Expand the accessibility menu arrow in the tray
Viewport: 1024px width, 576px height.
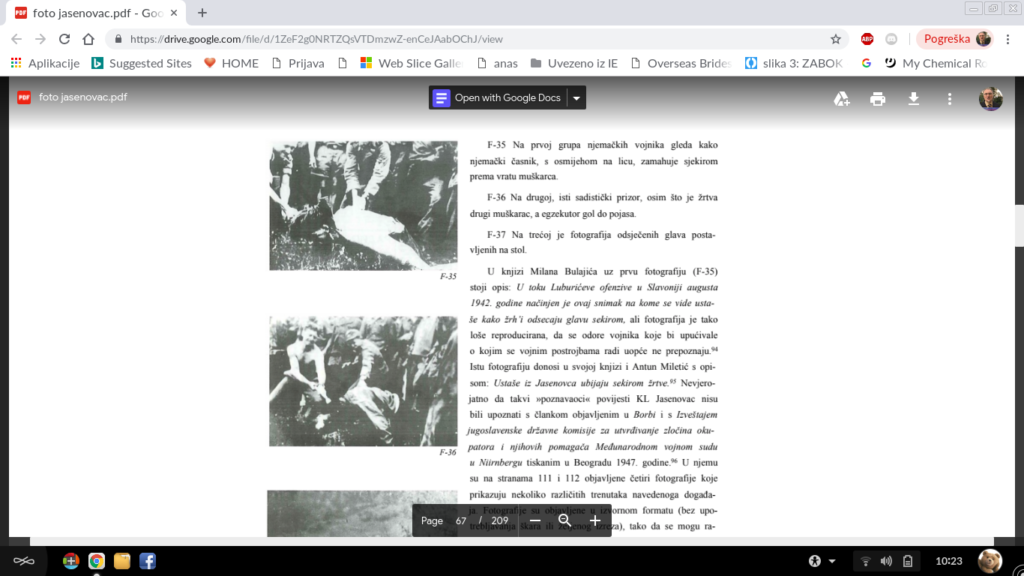pos(833,561)
